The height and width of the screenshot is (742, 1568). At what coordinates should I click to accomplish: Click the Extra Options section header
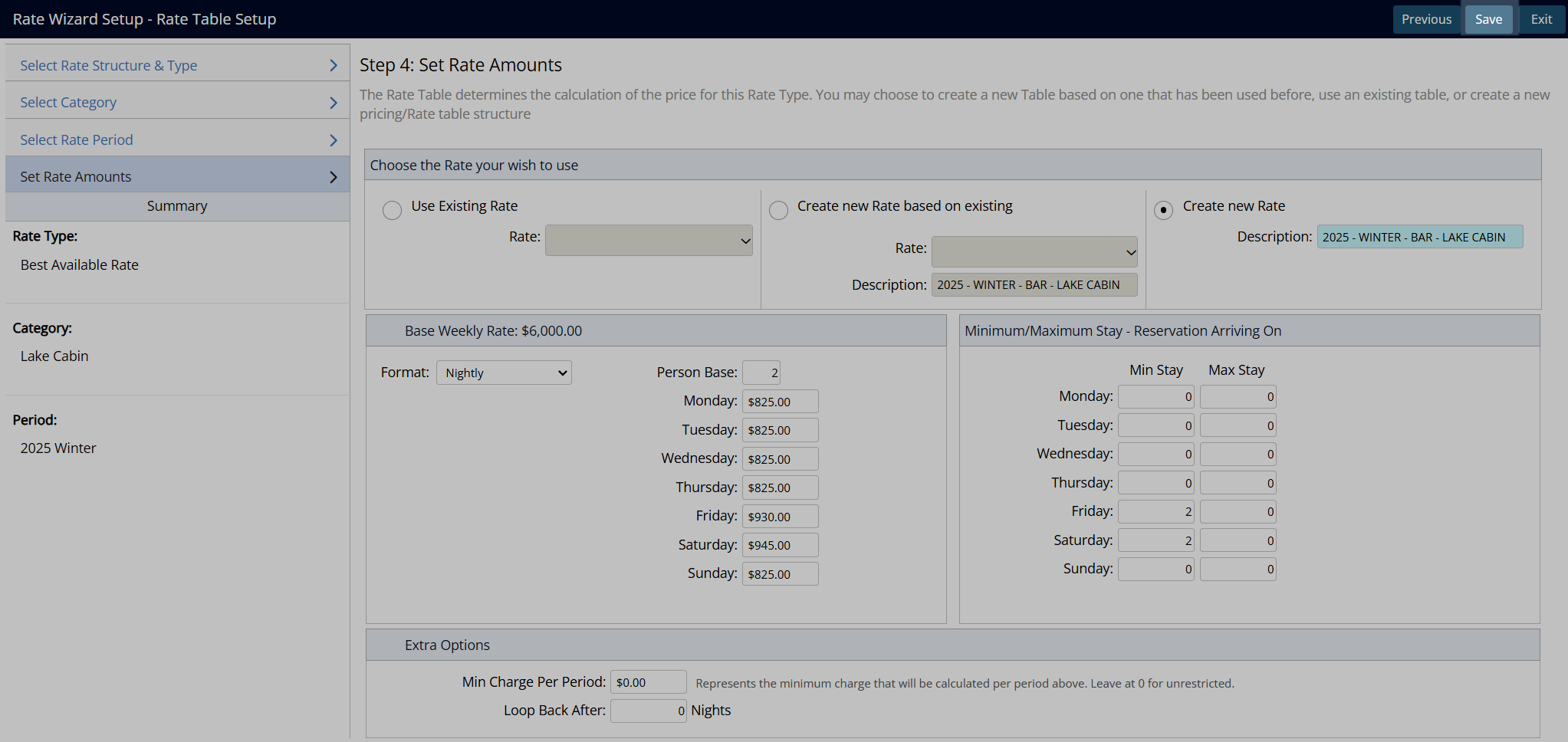point(952,645)
